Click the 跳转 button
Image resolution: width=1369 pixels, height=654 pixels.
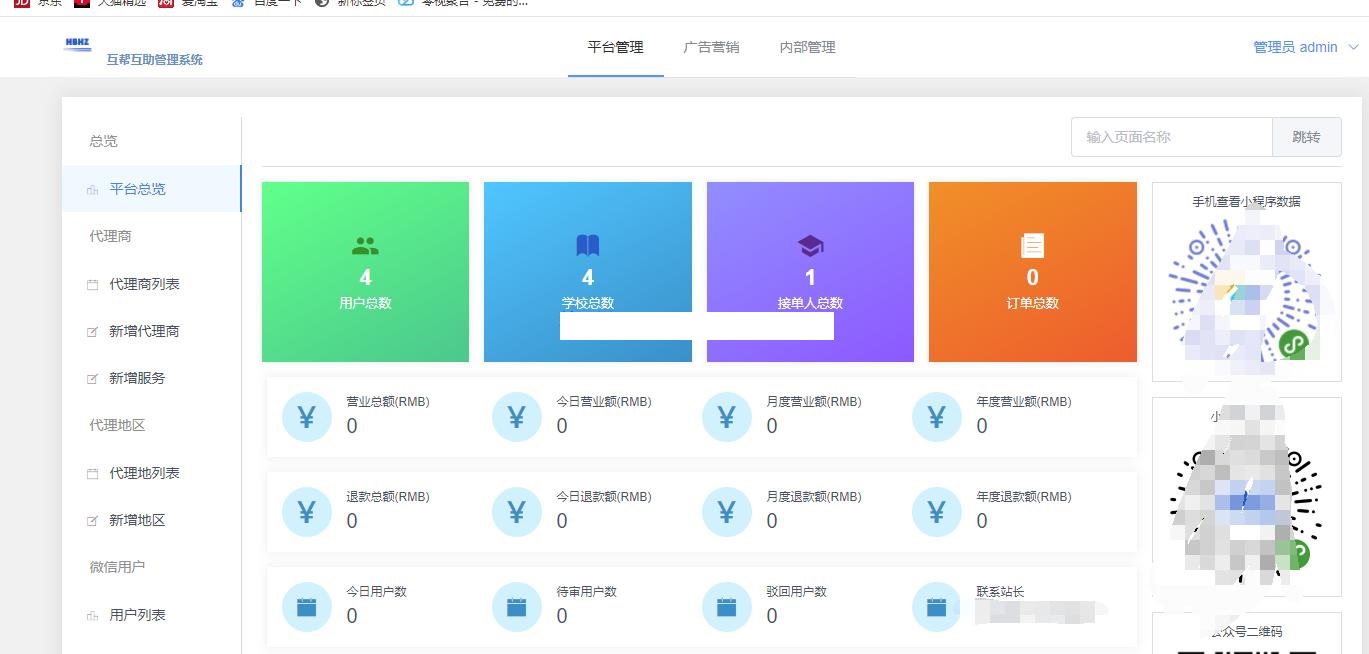coord(1307,137)
